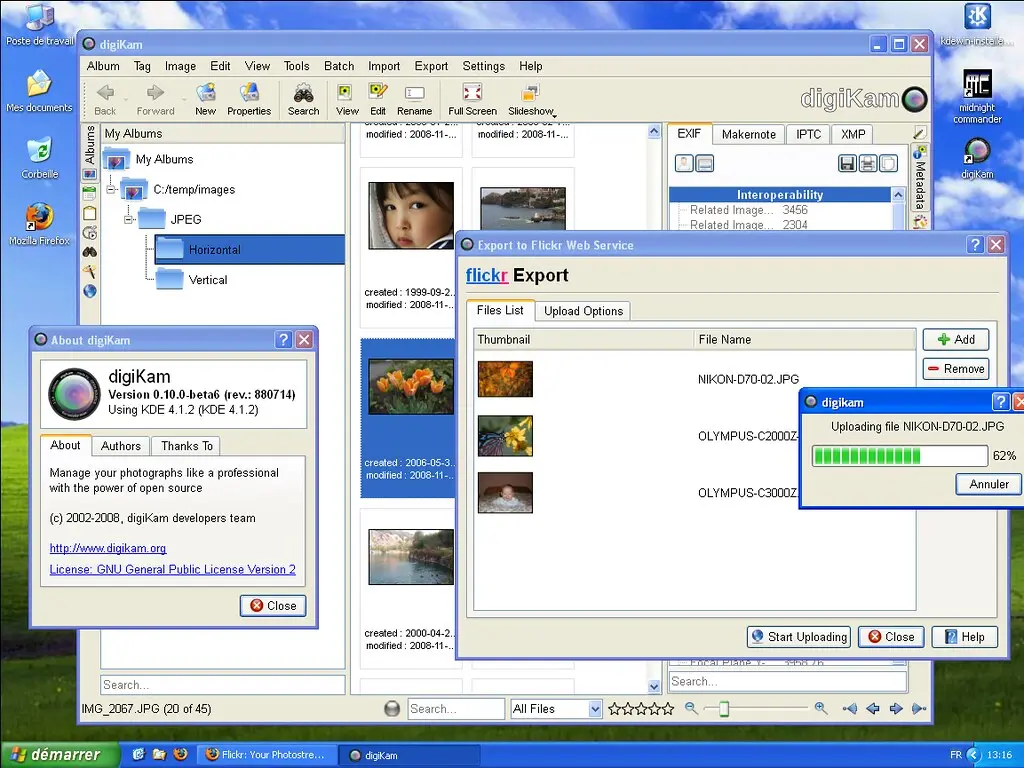Viewport: 1024px width, 768px height.
Task: Toggle the simple metadata view button
Action: [684, 163]
